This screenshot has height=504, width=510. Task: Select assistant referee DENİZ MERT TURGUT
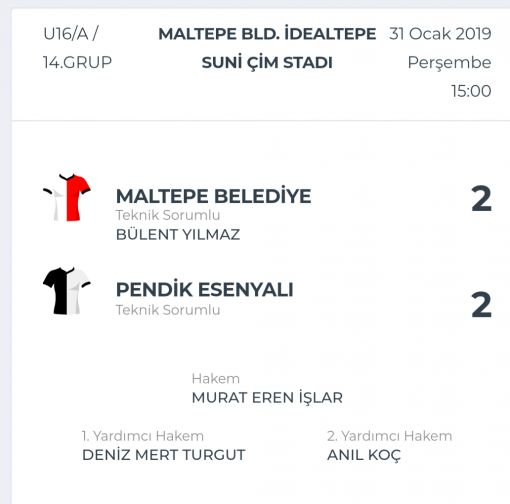pyautogui.click(x=164, y=455)
